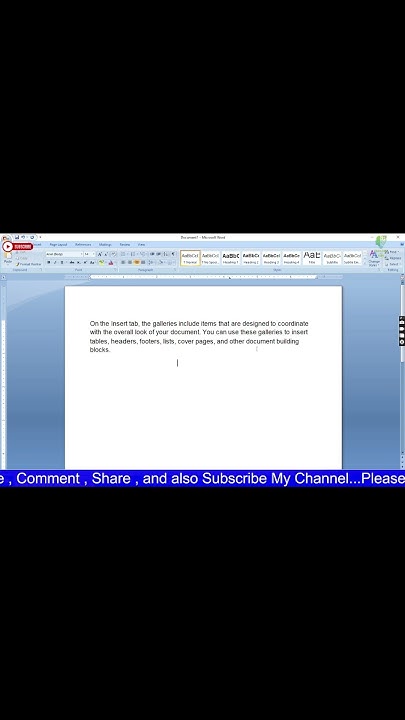Undo the last action

click(23, 237)
